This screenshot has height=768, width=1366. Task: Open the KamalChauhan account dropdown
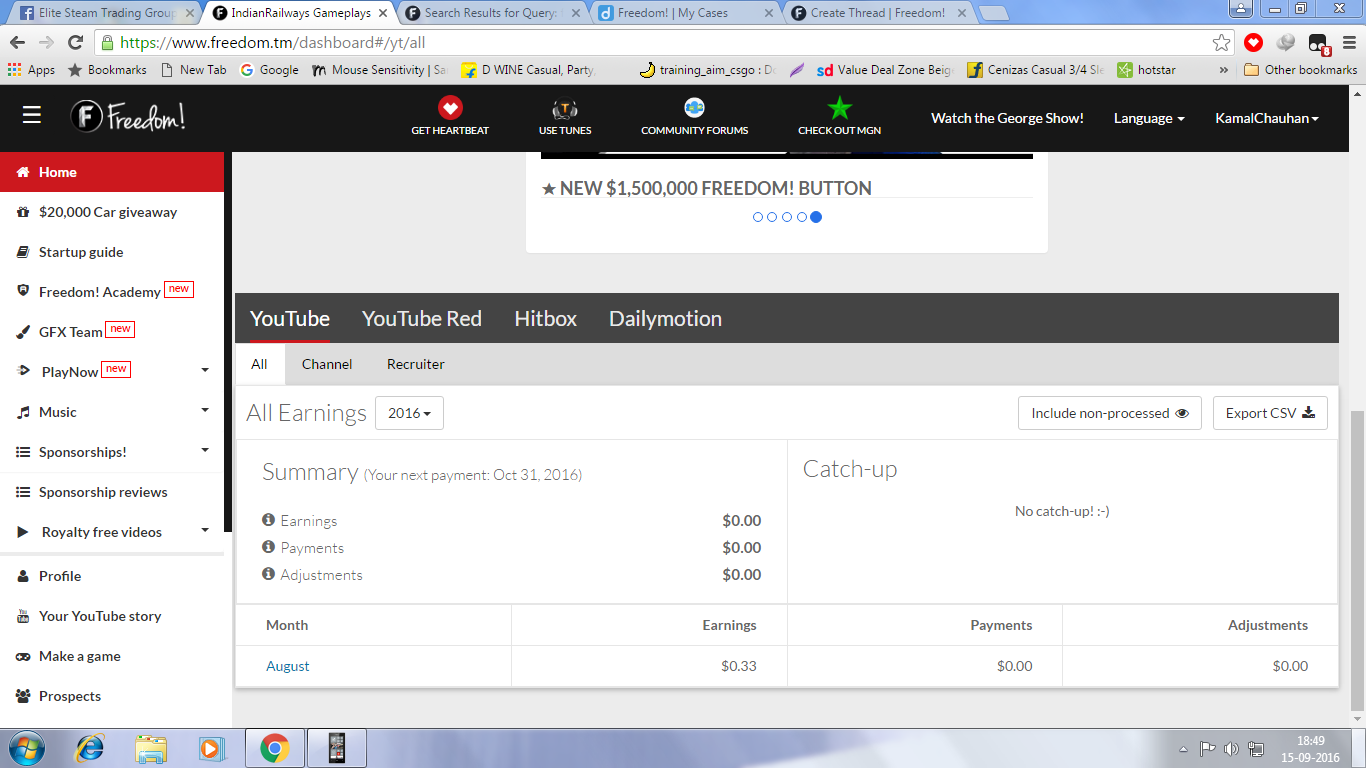[1267, 118]
